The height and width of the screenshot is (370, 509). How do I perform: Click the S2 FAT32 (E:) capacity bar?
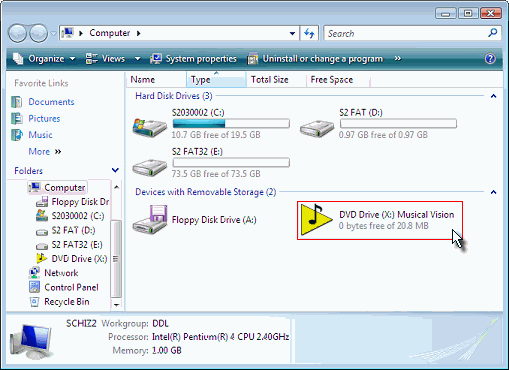pyautogui.click(x=231, y=163)
